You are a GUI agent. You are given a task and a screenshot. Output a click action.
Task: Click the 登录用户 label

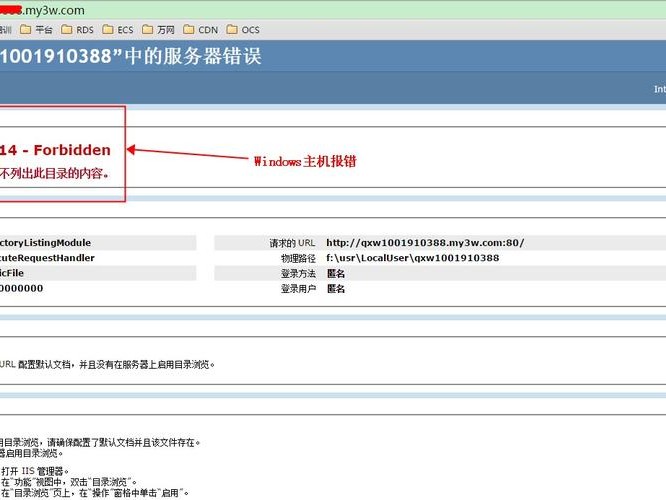pos(298,289)
